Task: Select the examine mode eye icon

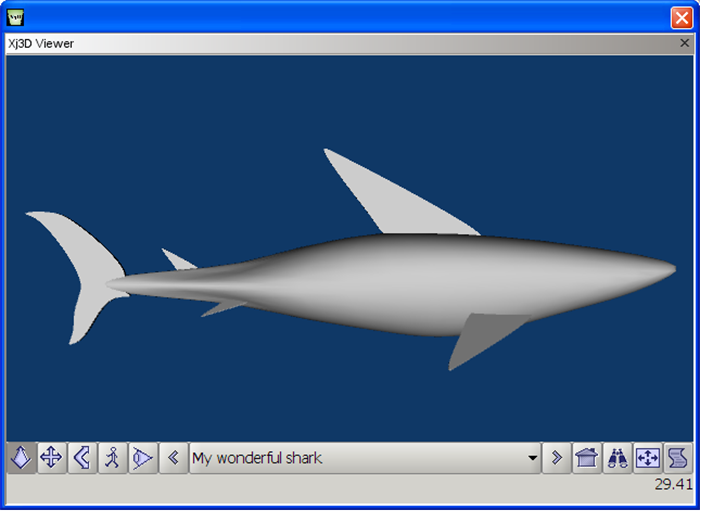Action: [143, 458]
